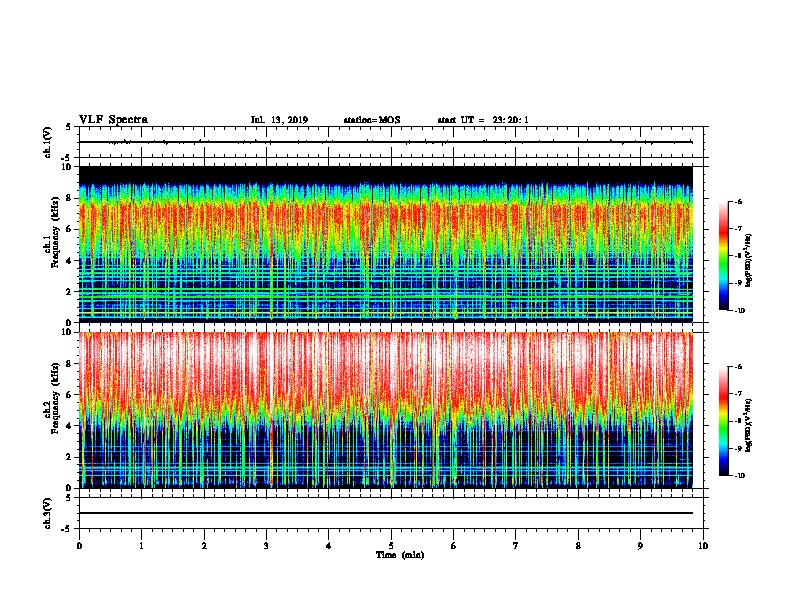Click the "-10" tick on ch.1 color bar

coord(739,311)
